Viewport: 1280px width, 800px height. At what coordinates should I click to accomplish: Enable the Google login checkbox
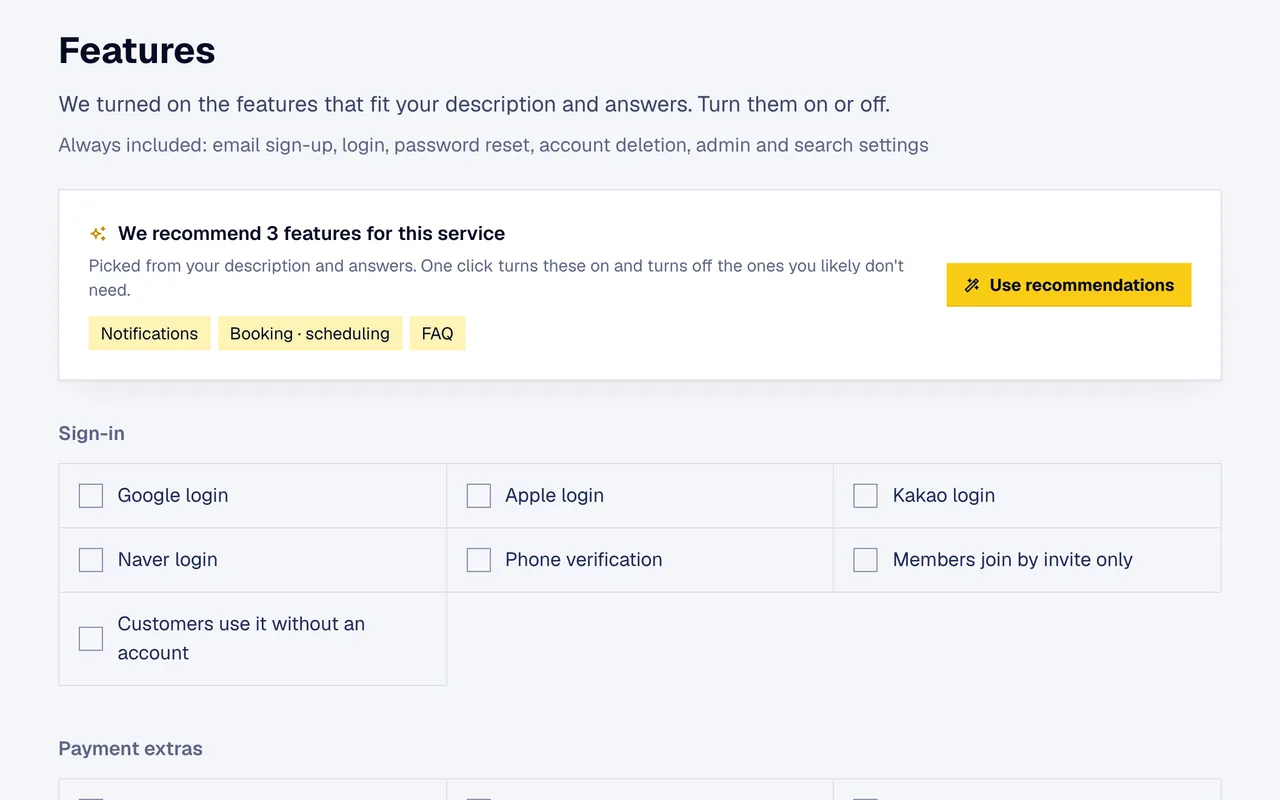91,496
